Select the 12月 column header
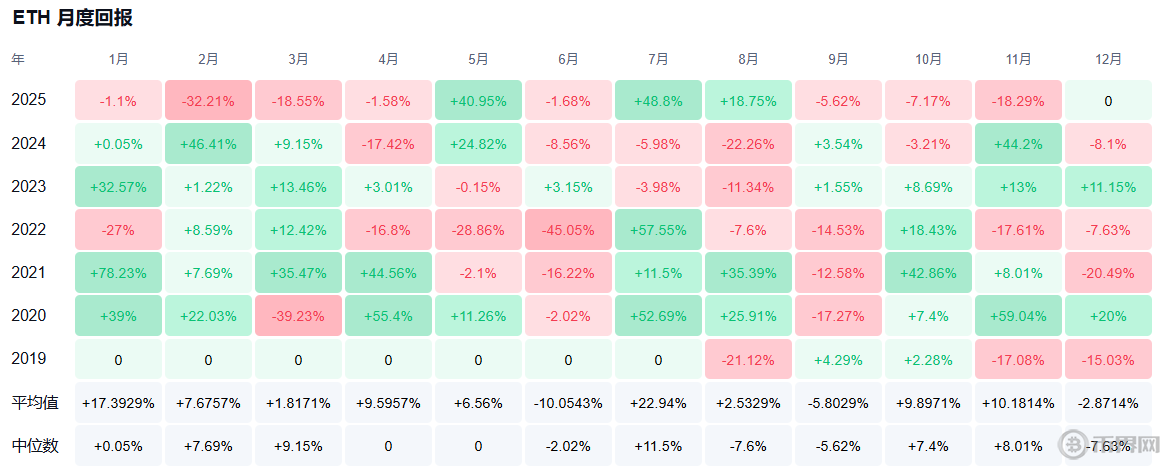The width and height of the screenshot is (1171, 472). [x=1108, y=60]
